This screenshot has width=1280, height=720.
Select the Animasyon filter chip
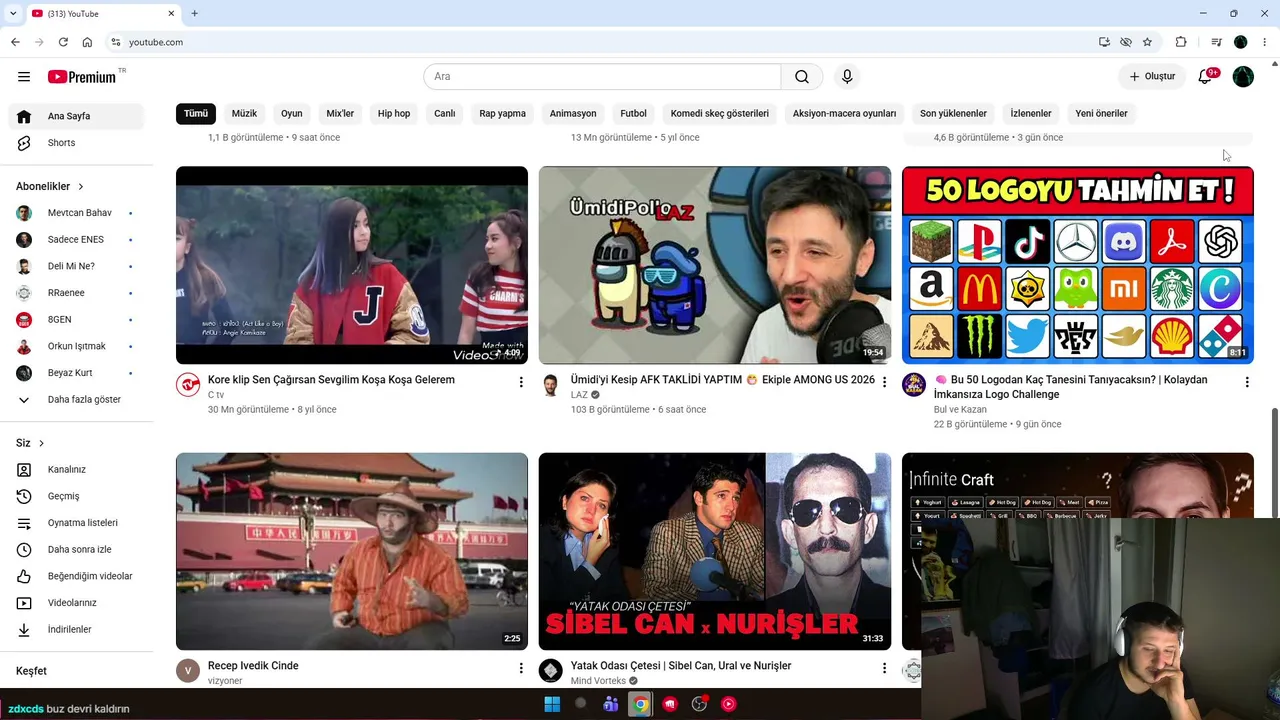(573, 113)
